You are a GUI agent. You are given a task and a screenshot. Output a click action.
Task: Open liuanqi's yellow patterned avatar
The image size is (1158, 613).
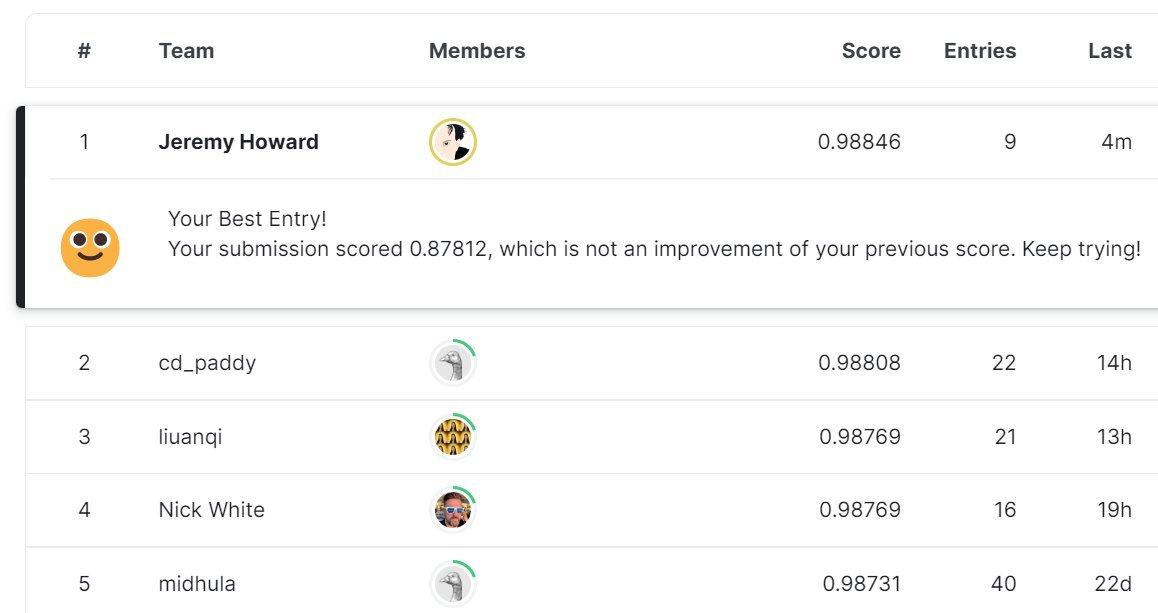coord(453,436)
